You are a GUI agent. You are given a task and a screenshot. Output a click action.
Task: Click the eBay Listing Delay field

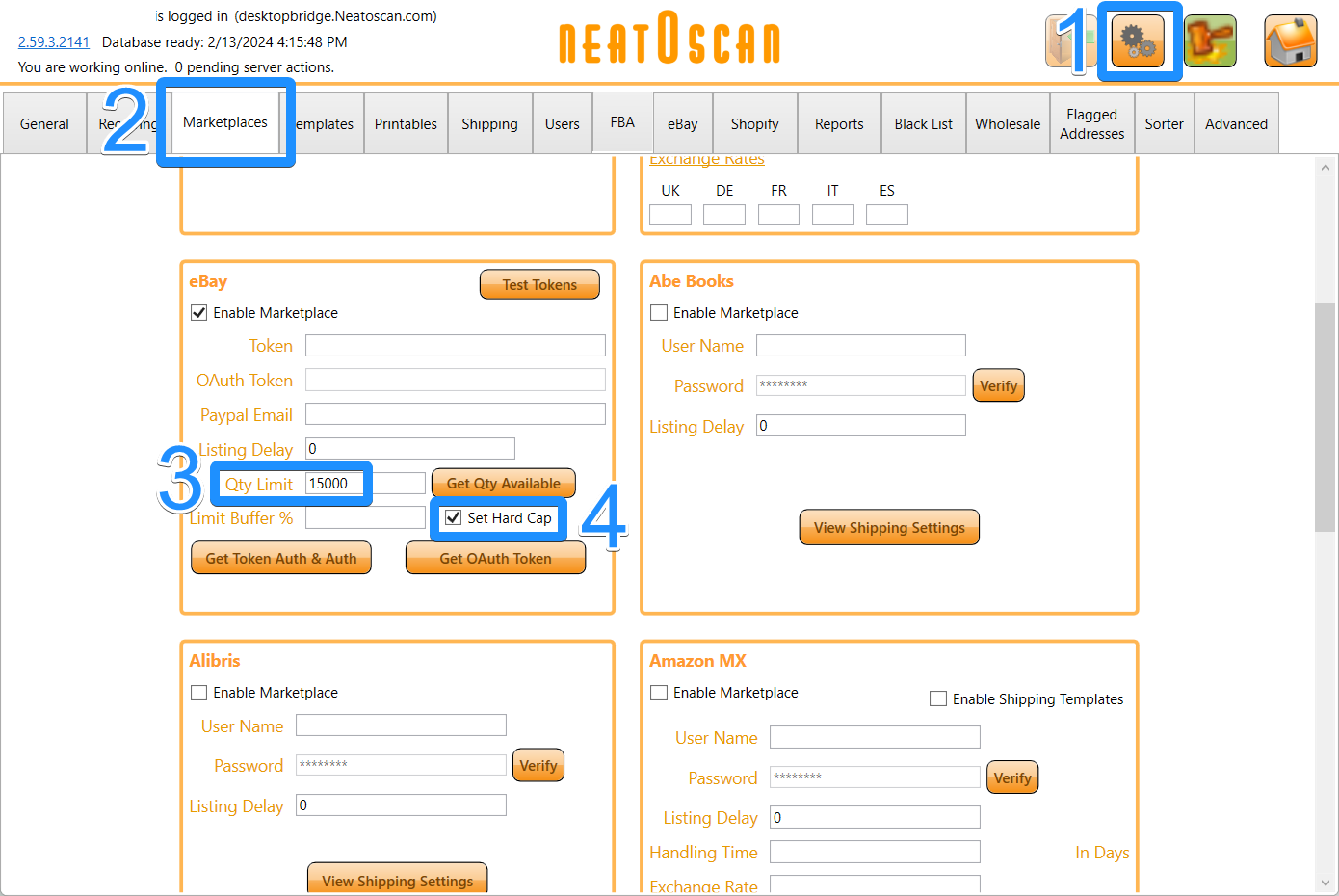click(x=410, y=448)
